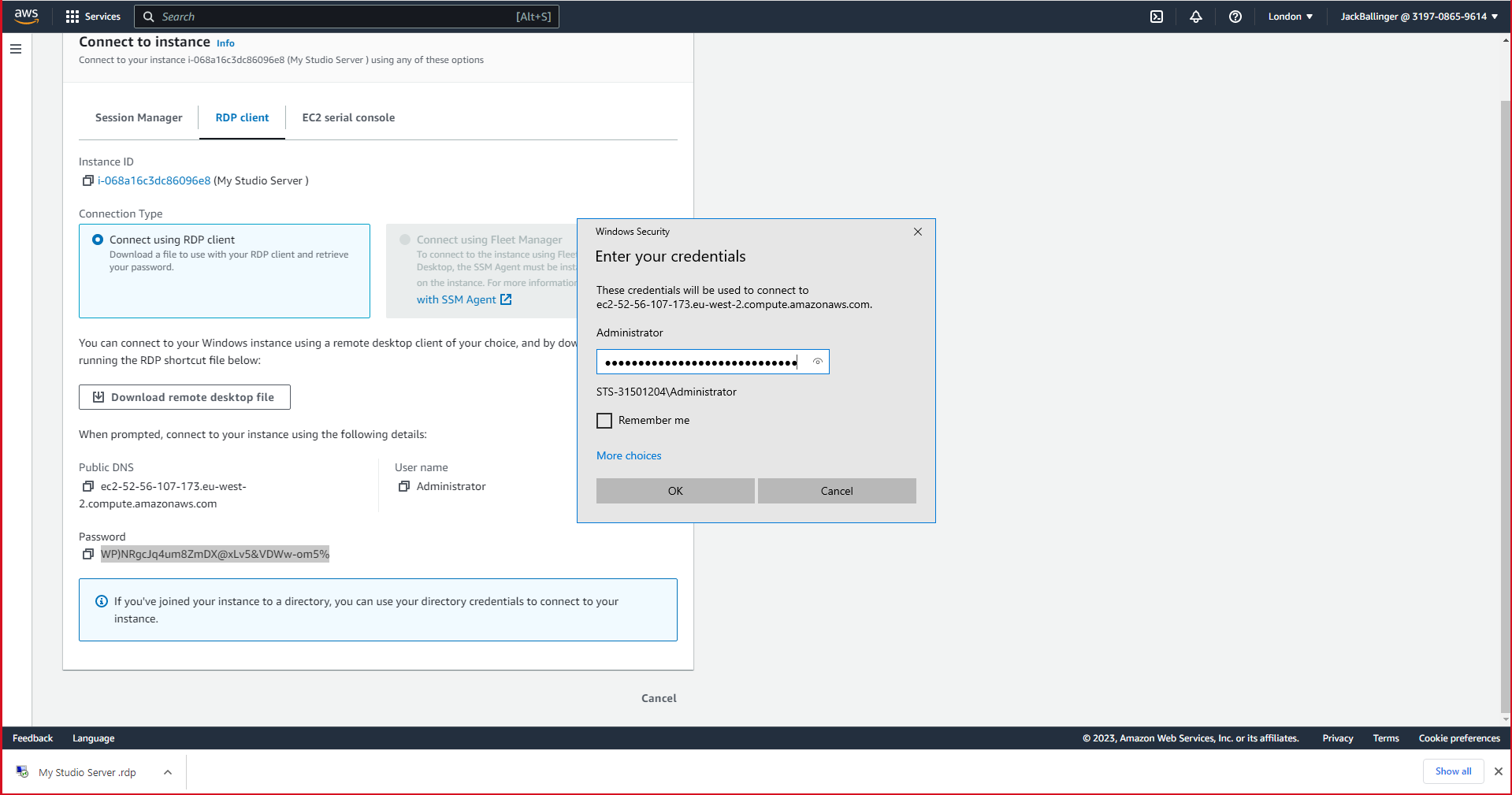Select the RDP client tab
1512x795 pixels.
242,118
